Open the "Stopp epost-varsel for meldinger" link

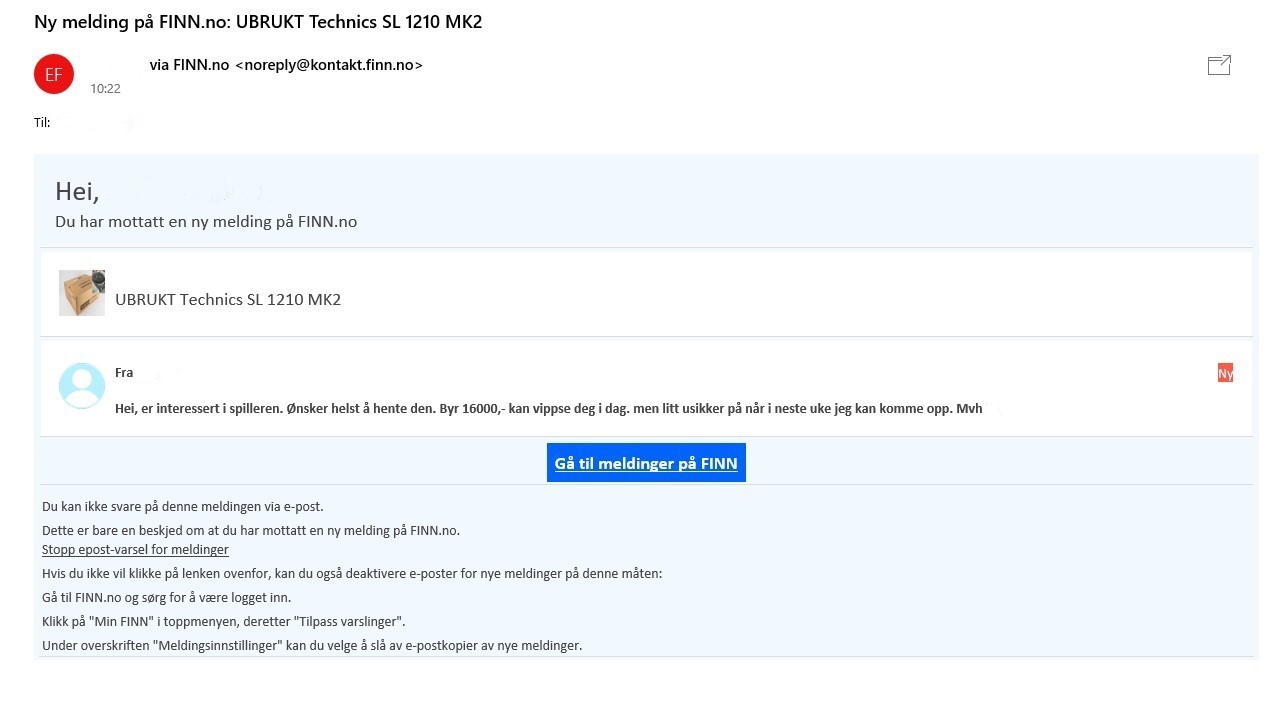tap(135, 550)
